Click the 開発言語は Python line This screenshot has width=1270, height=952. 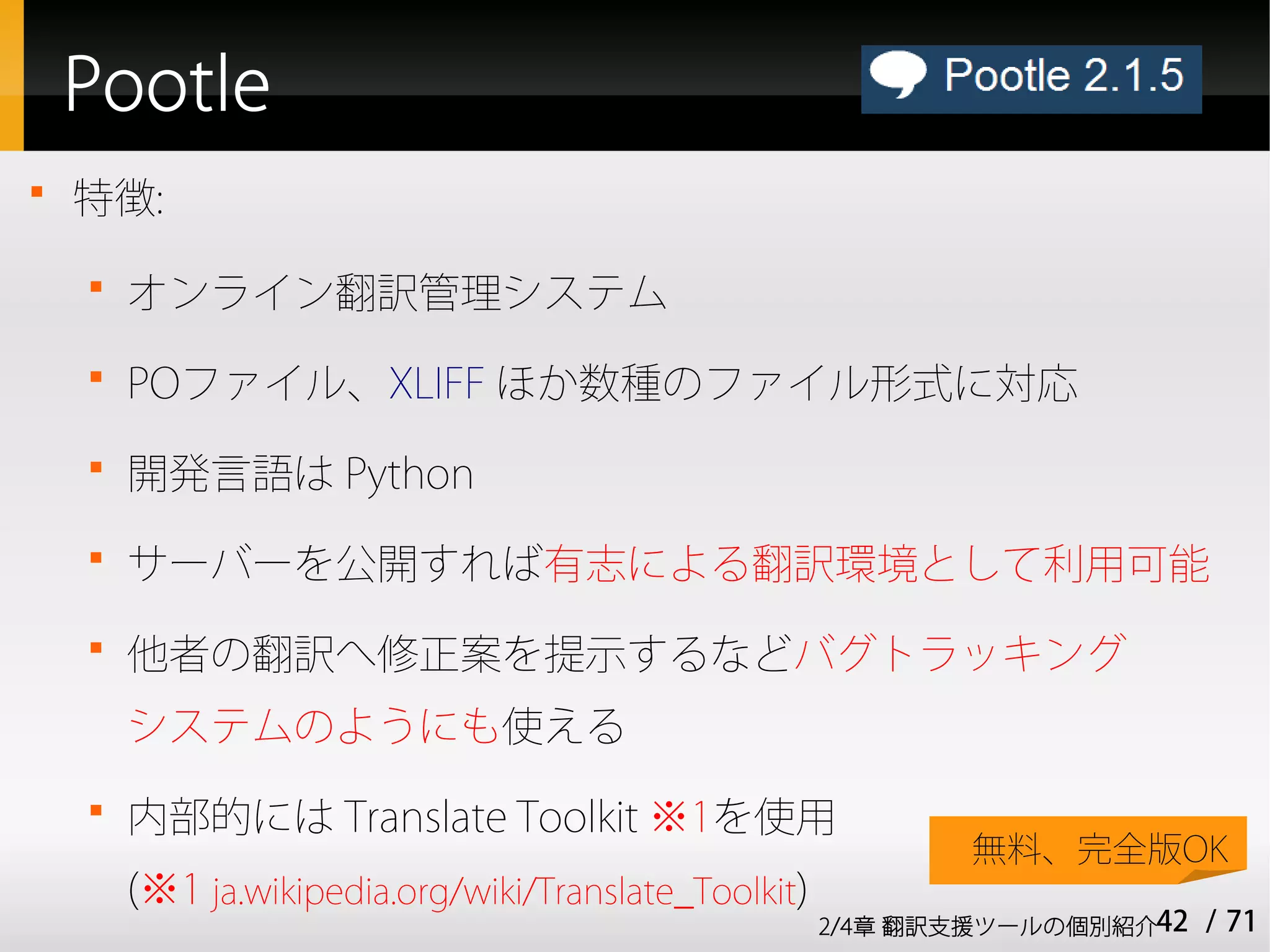pos(301,474)
